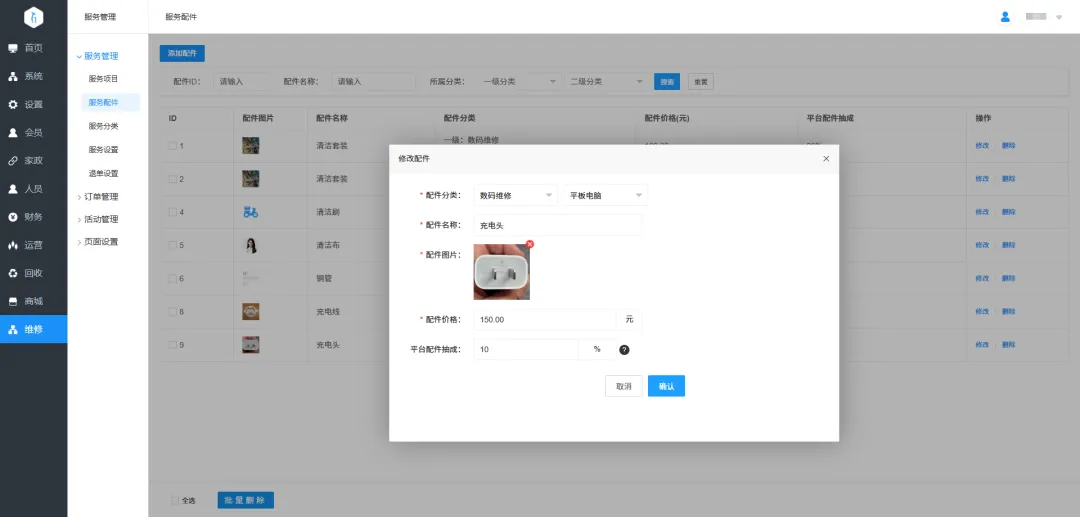Check the 全选 select-all checkbox
The image size is (1080, 517).
point(175,500)
